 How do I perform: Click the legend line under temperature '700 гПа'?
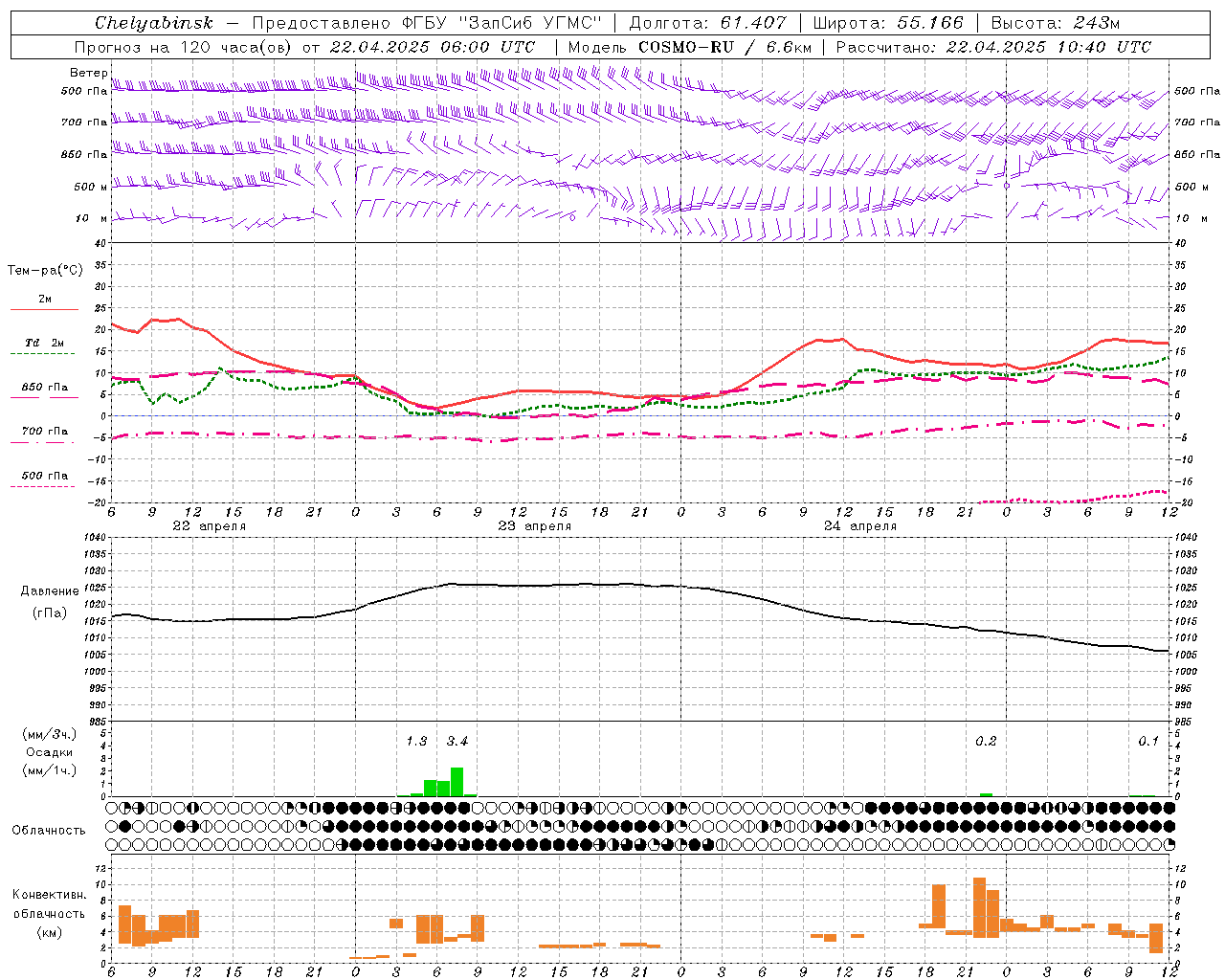pyautogui.click(x=42, y=442)
